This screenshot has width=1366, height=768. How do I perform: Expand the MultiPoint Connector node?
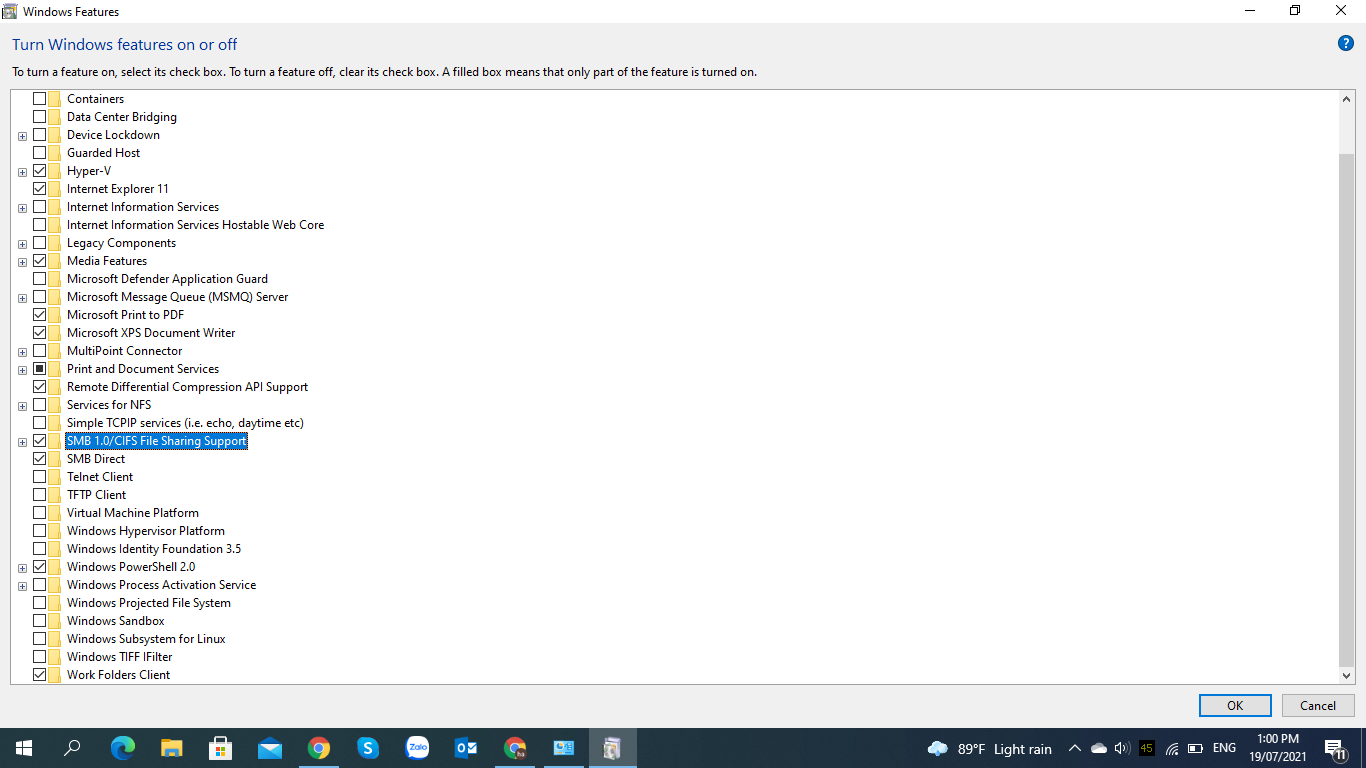pyautogui.click(x=22, y=352)
